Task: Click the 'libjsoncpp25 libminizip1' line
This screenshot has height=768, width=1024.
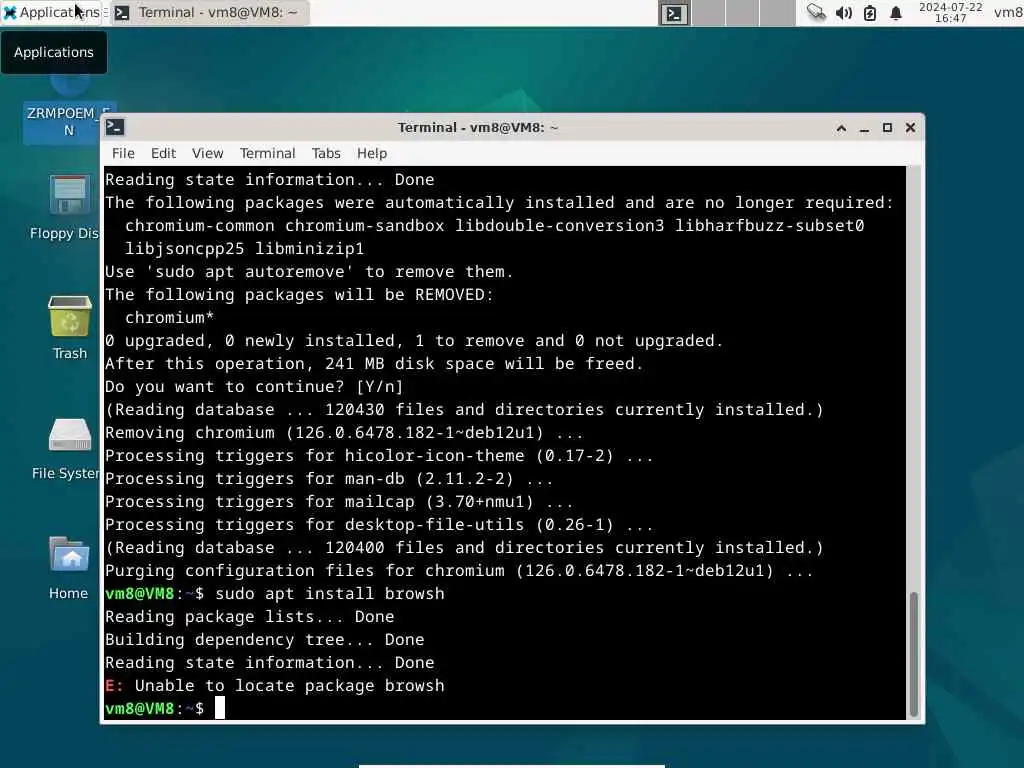Action: pos(244,249)
